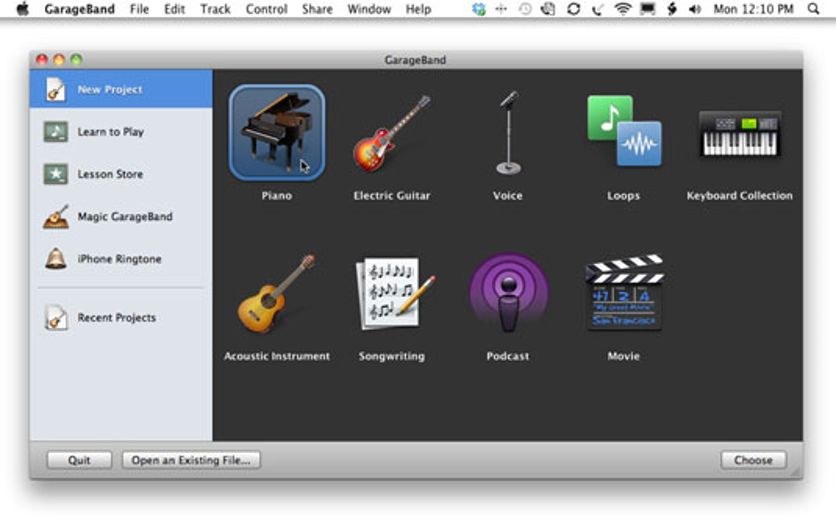This screenshot has height=520, width=836.
Task: Select the Piano project template
Action: coord(277,132)
